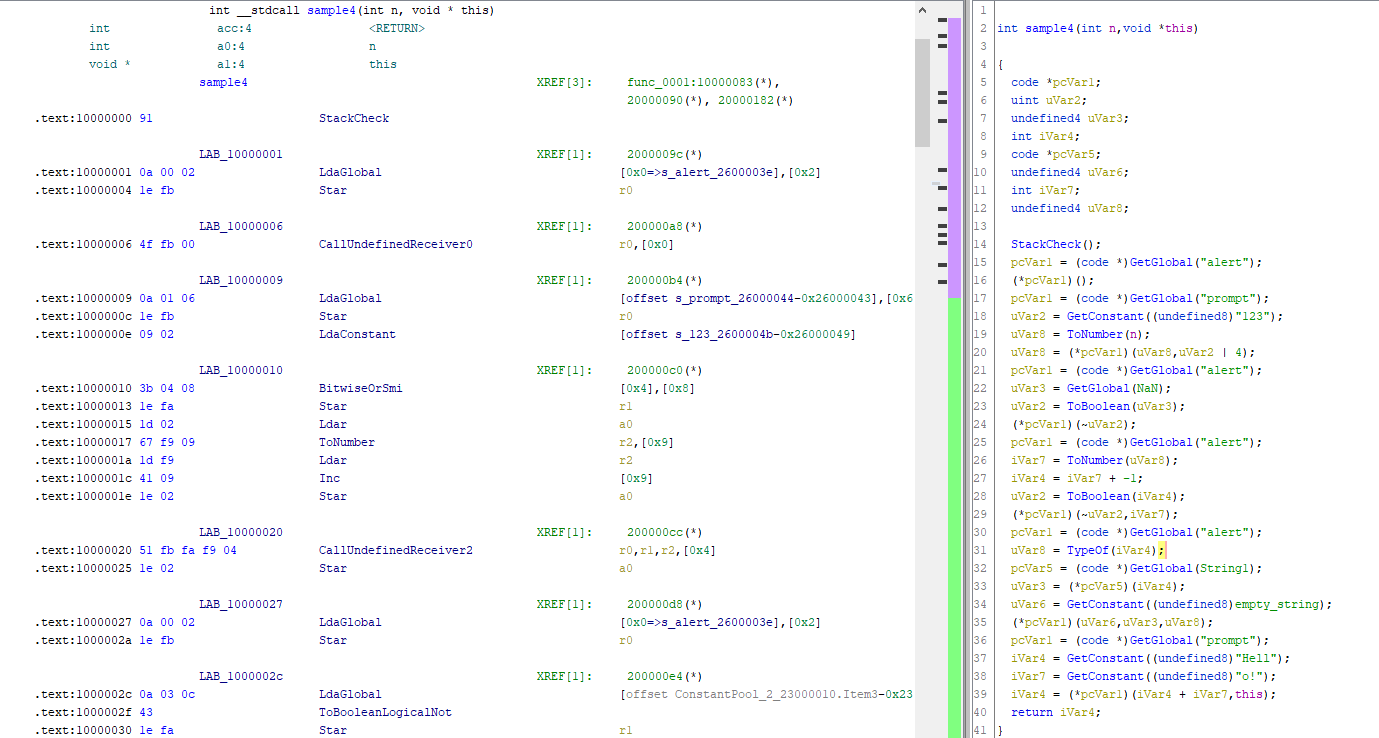Click the ConstantPool_2 Item3 offset operand
This screenshot has height=738, width=1379.
(x=767, y=694)
